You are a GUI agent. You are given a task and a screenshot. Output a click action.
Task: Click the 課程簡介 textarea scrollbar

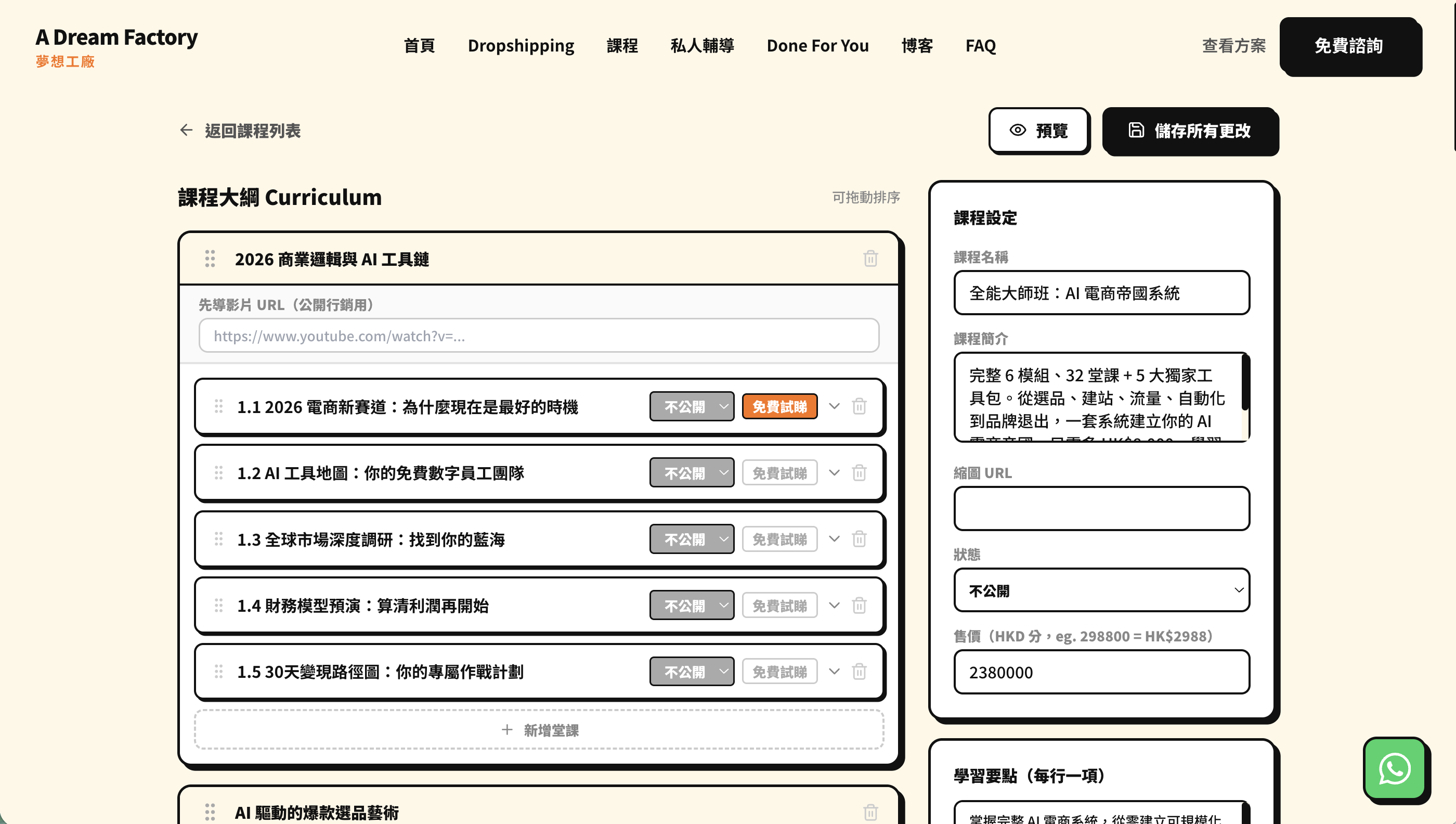pos(1244,382)
